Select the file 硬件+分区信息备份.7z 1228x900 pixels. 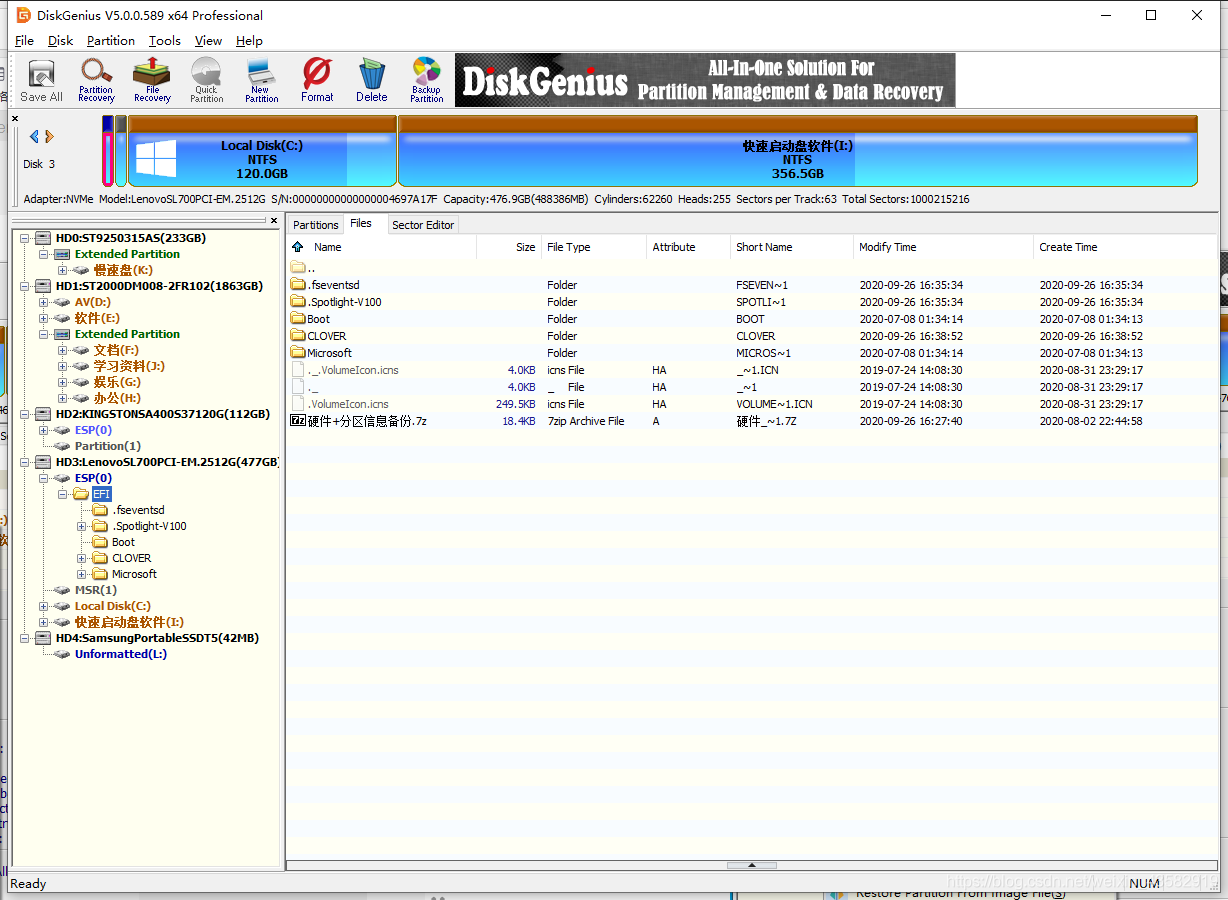pos(367,421)
